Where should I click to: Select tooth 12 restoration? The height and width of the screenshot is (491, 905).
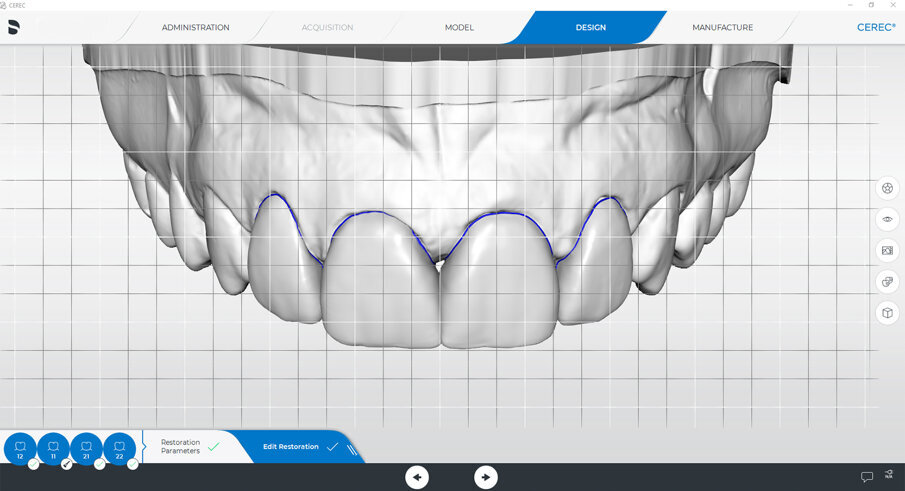click(20, 449)
